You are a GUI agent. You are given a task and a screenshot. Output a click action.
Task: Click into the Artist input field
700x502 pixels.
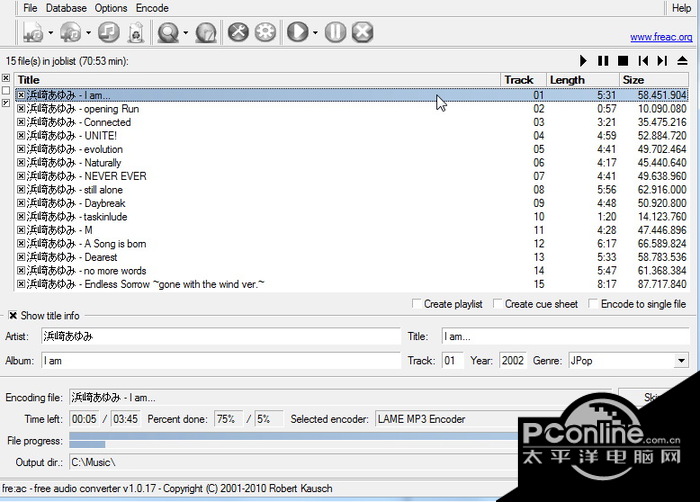221,336
